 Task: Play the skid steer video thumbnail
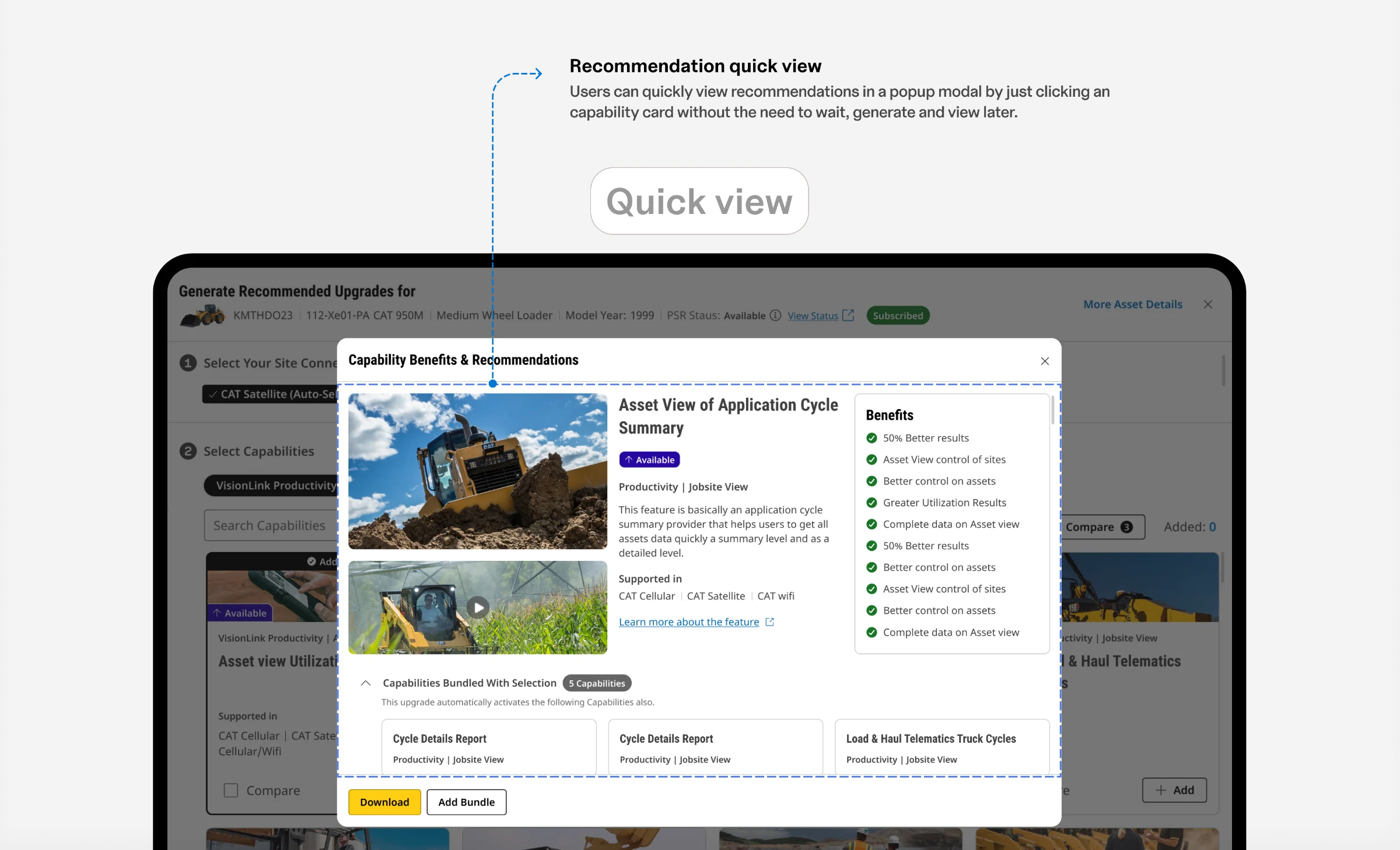point(478,607)
